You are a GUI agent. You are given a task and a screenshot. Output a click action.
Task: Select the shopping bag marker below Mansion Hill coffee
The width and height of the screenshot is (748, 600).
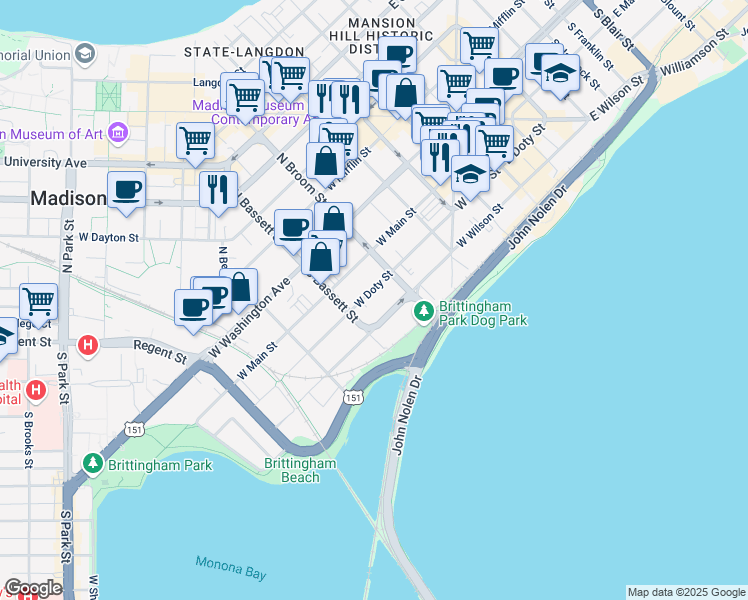(x=405, y=95)
